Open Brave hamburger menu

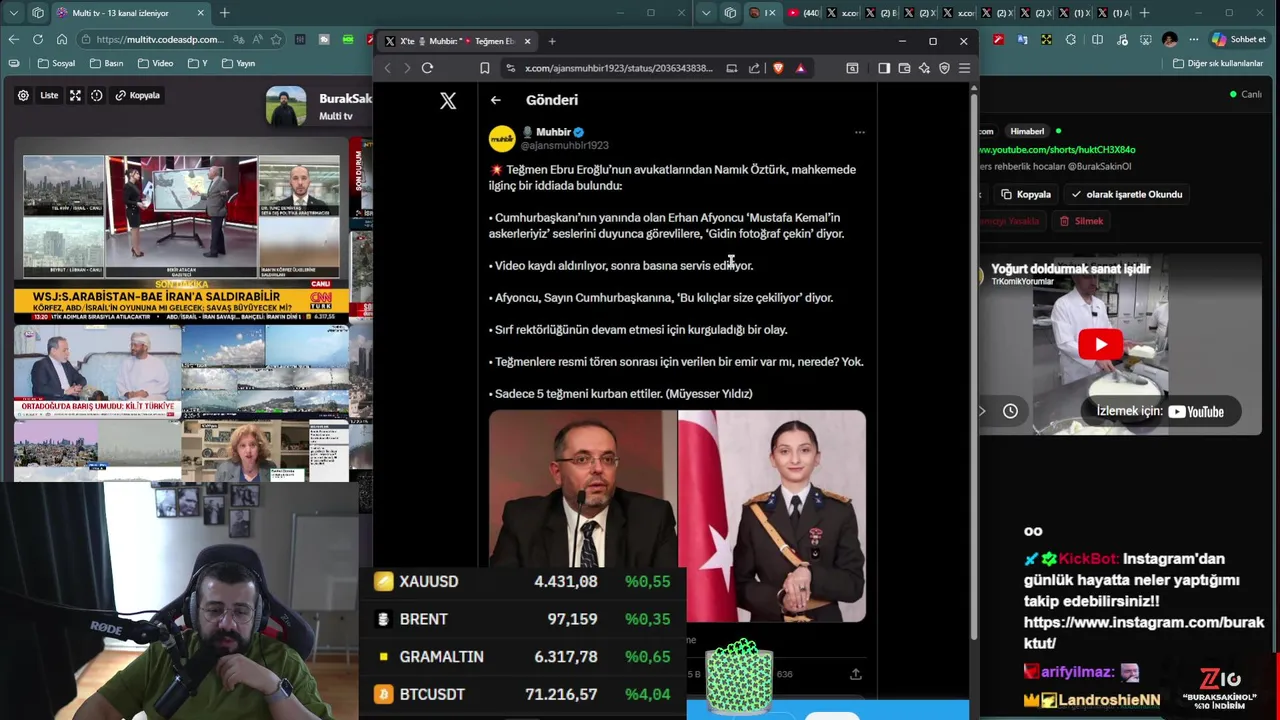click(964, 68)
